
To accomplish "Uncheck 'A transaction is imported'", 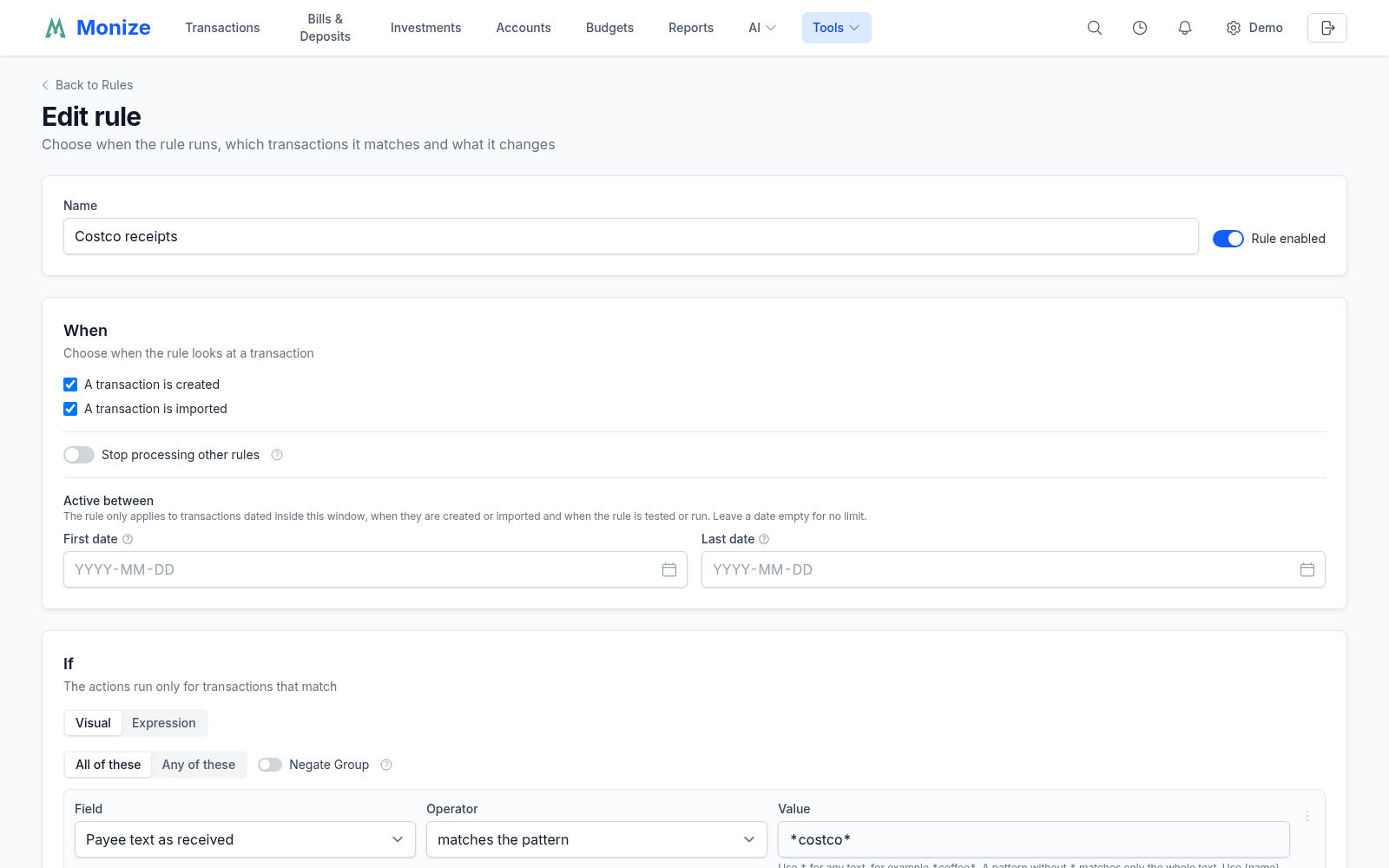I will click(70, 409).
